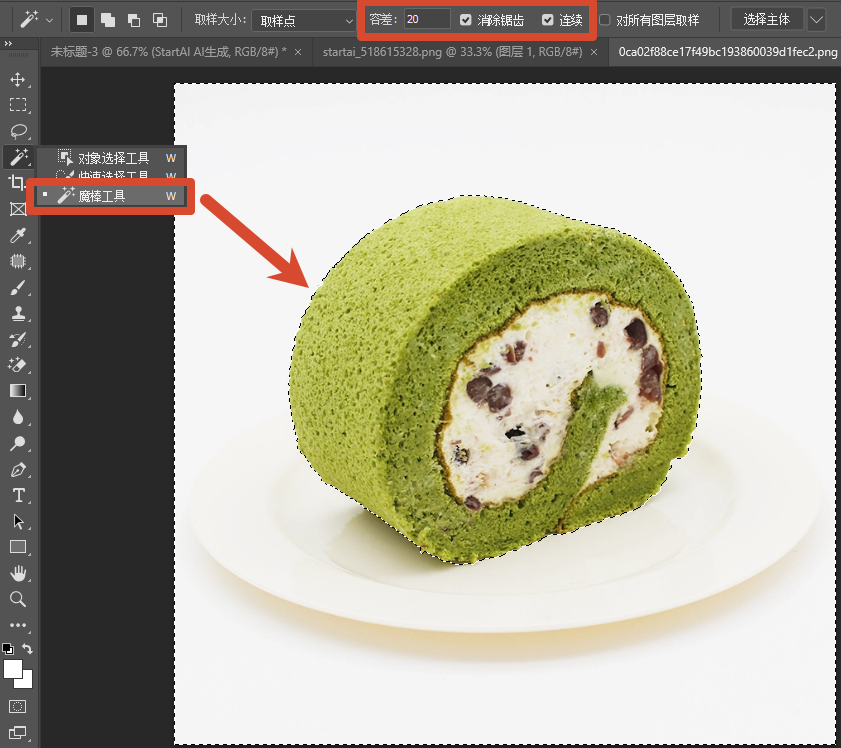Image resolution: width=841 pixels, height=748 pixels.
Task: Toggle the 消除锯齿 anti-alias checkbox
Action: tap(466, 20)
